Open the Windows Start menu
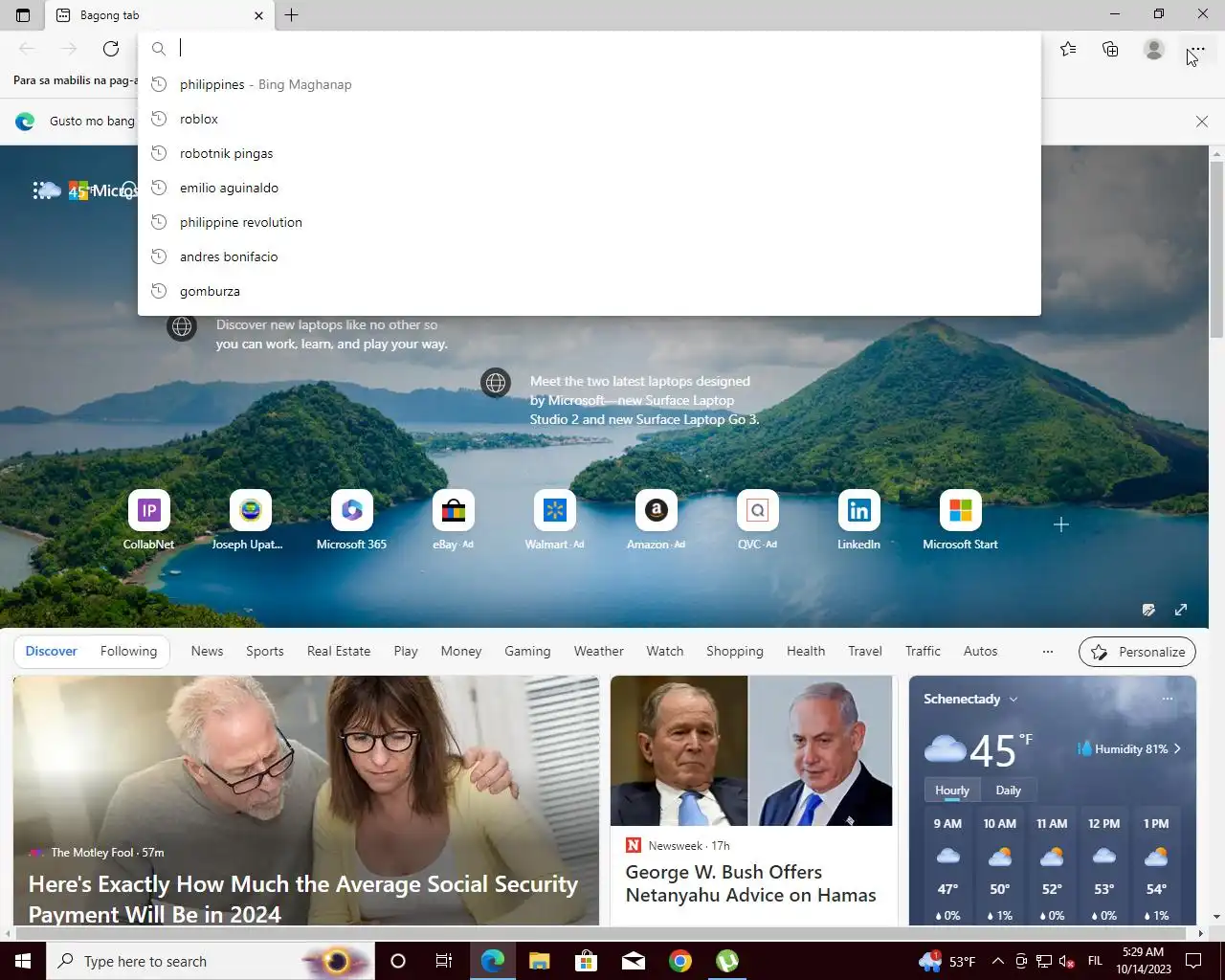The height and width of the screenshot is (980, 1225). click(23, 961)
